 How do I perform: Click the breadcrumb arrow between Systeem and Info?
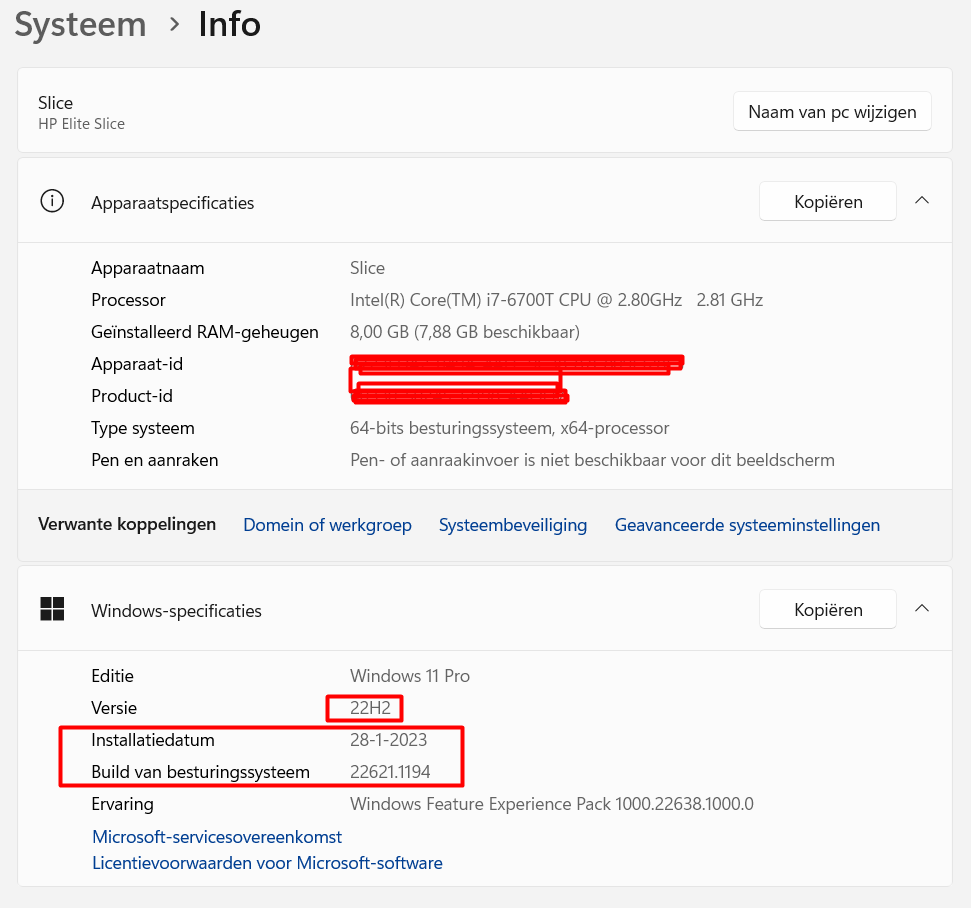coord(175,24)
